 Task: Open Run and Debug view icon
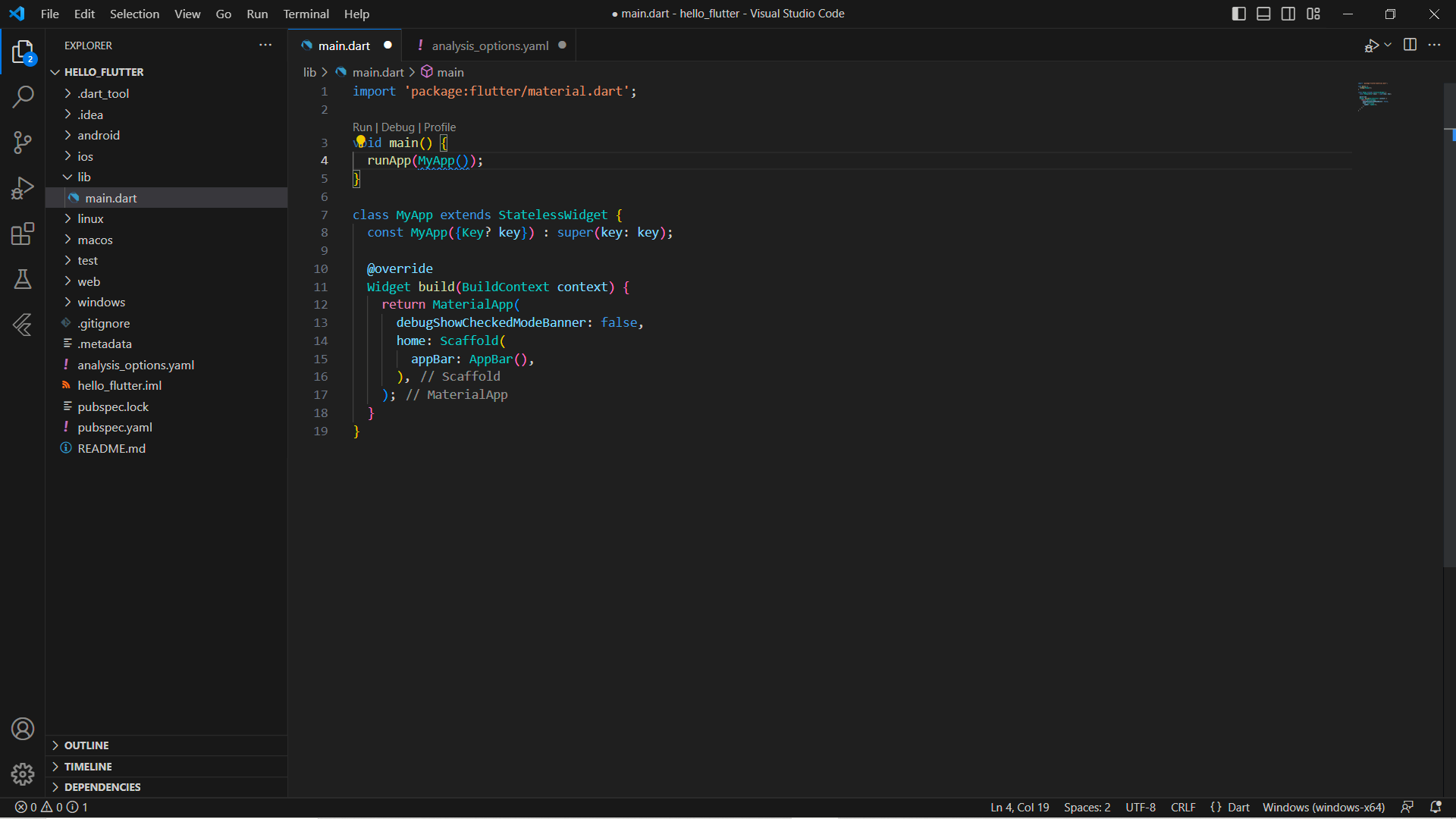[23, 188]
